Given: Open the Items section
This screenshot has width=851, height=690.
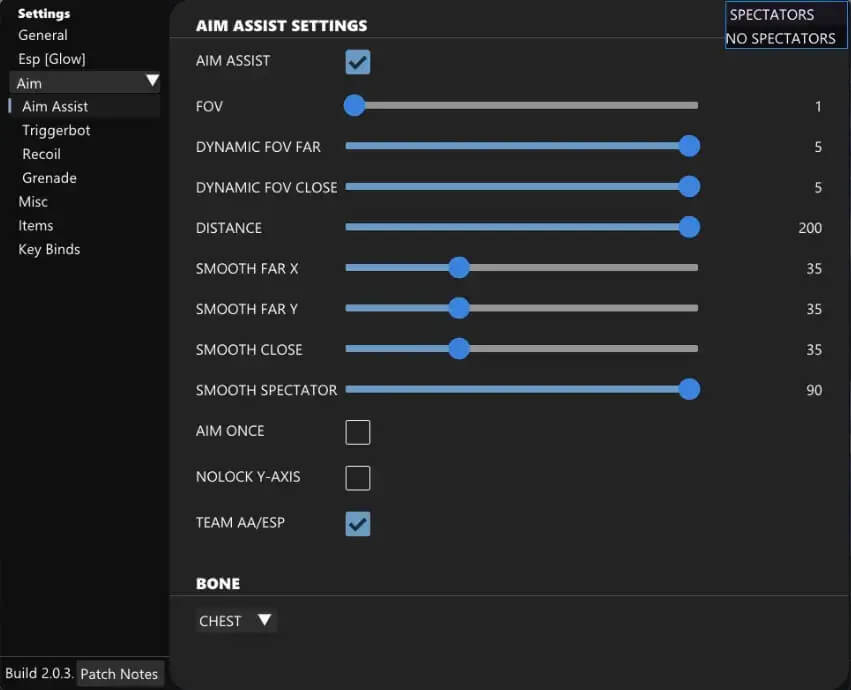Looking at the screenshot, I should 36,226.
